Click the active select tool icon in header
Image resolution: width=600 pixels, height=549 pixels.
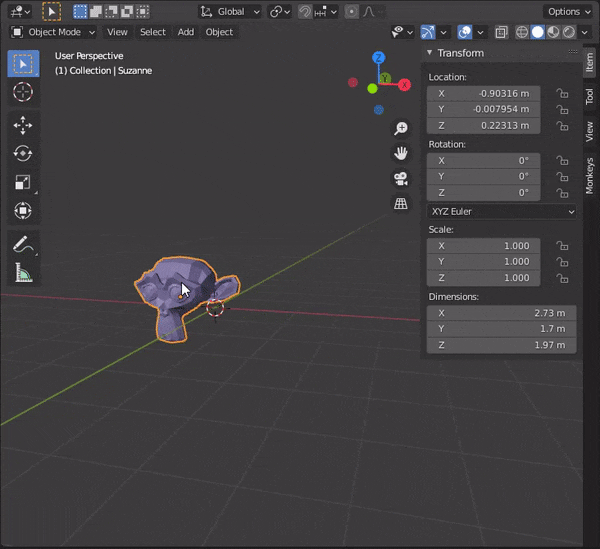[x=52, y=12]
